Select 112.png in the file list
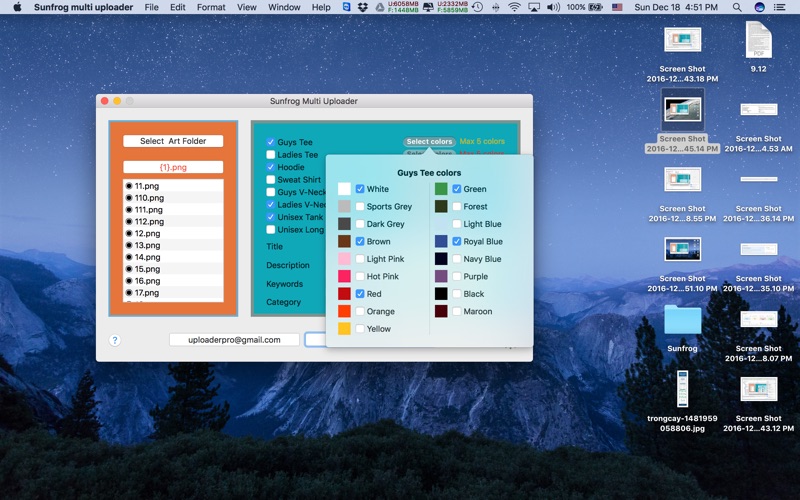The height and width of the screenshot is (500, 800). pyautogui.click(x=148, y=221)
